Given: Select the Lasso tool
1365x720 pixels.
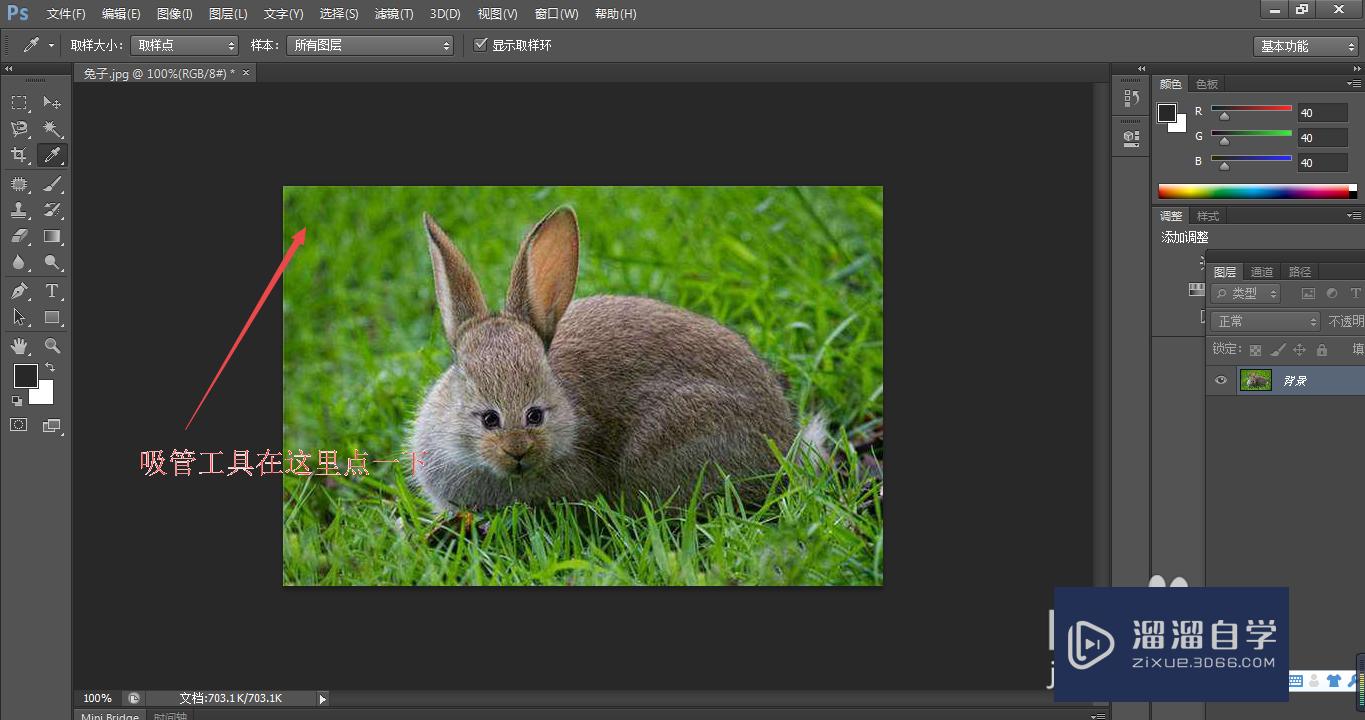Looking at the screenshot, I should pos(19,129).
